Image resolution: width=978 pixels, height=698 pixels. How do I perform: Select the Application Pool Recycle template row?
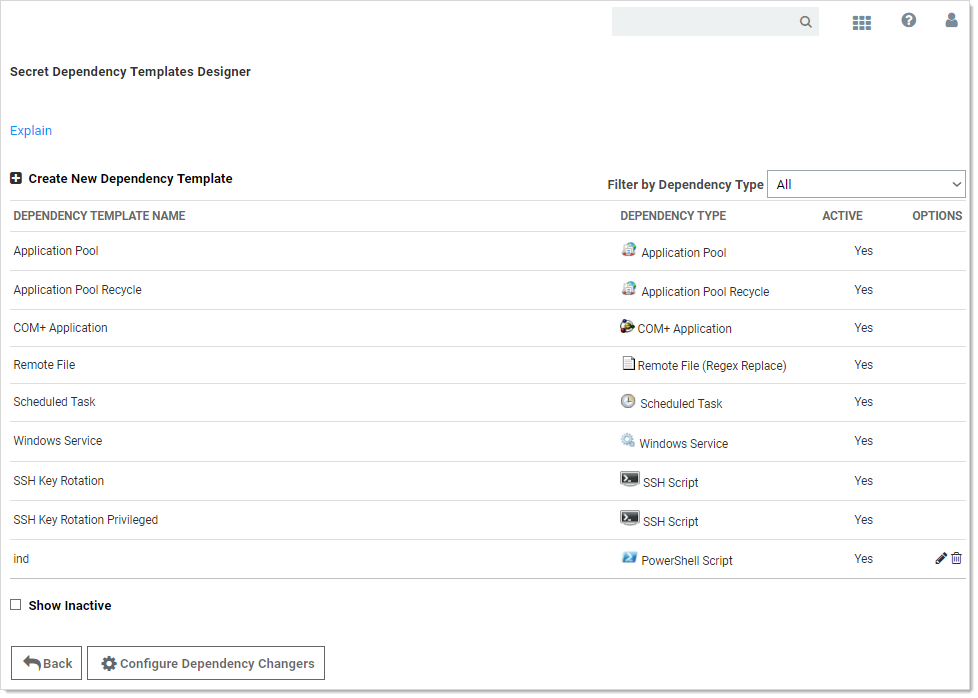(x=78, y=290)
